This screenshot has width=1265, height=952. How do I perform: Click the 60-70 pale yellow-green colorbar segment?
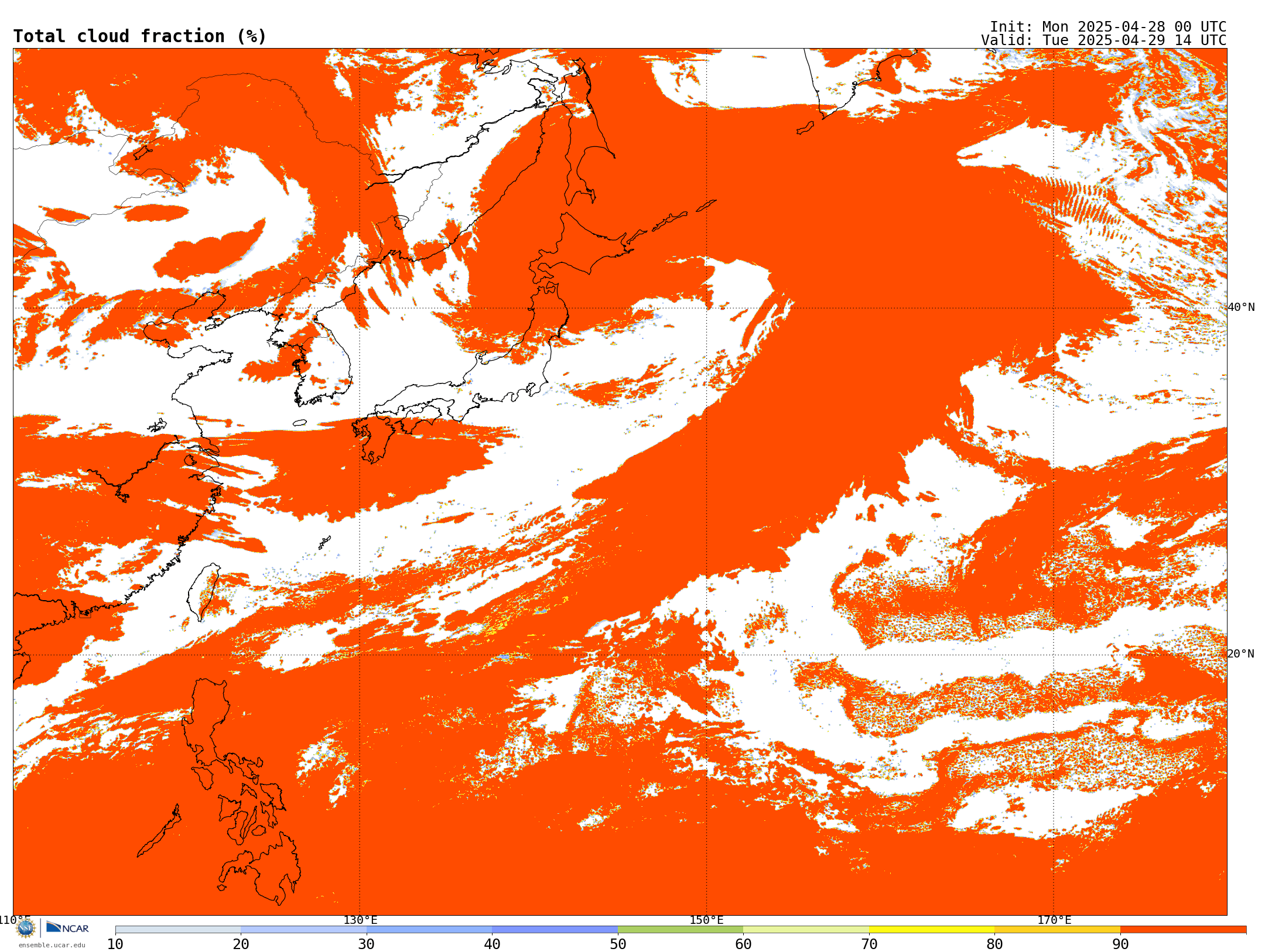tap(806, 930)
